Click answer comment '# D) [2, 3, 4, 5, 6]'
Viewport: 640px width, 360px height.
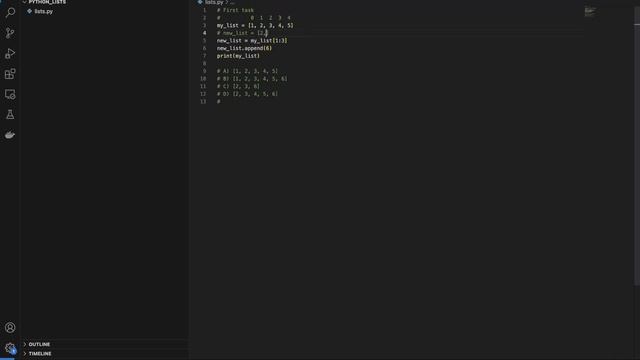(247, 94)
